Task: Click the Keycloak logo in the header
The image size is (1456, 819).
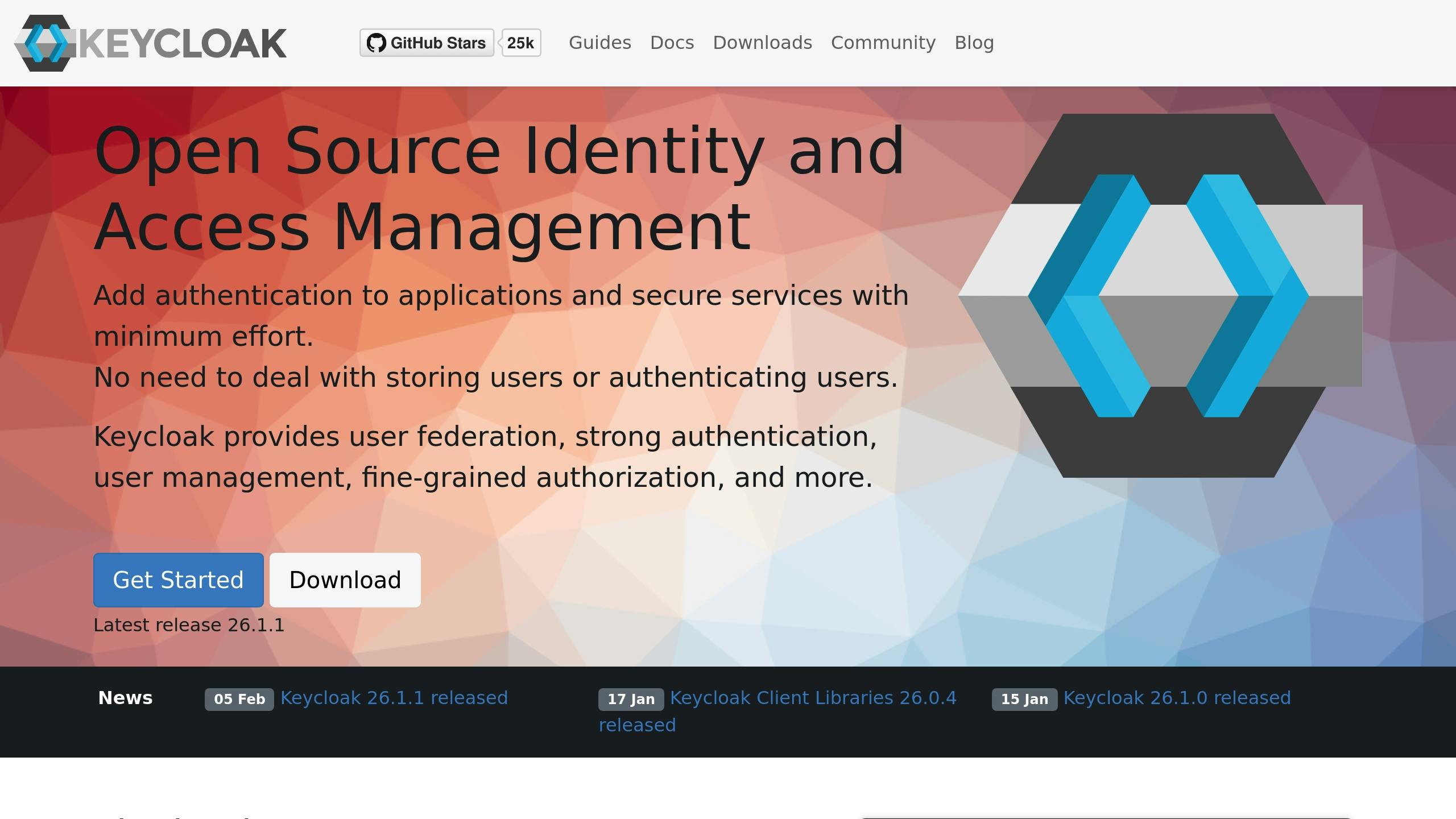Action: click(x=150, y=43)
